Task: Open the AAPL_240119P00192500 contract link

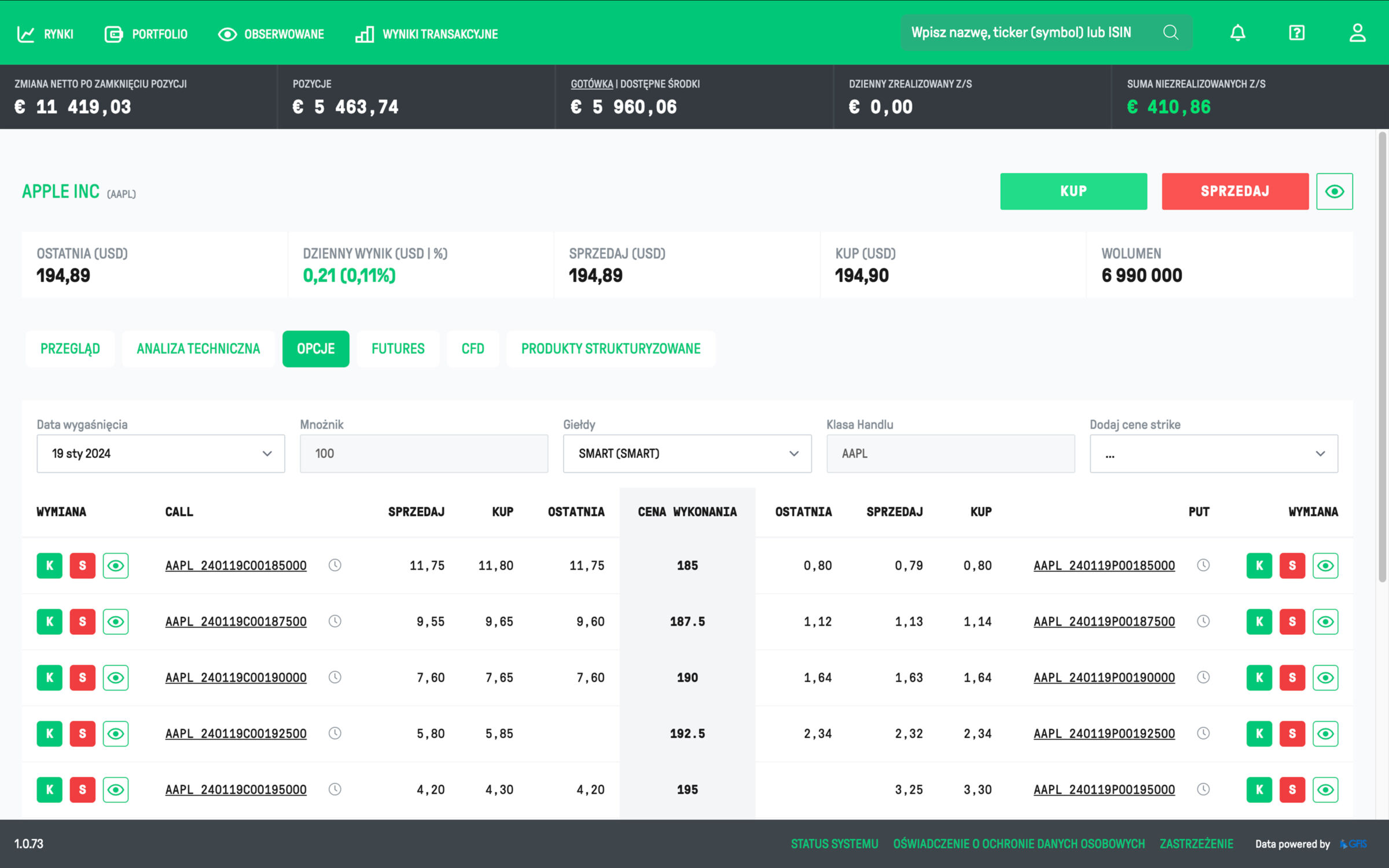Action: pos(1104,734)
